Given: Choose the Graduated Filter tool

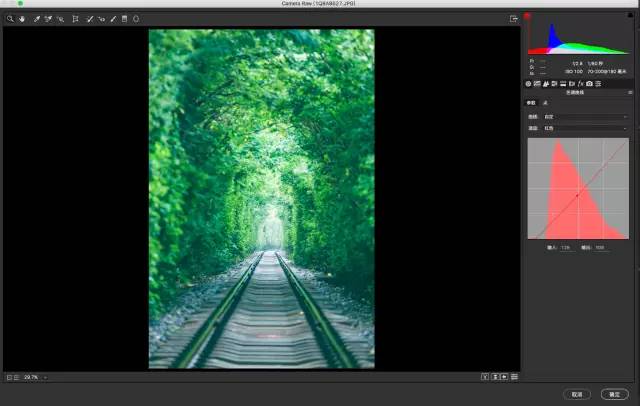Looking at the screenshot, I should (124, 18).
